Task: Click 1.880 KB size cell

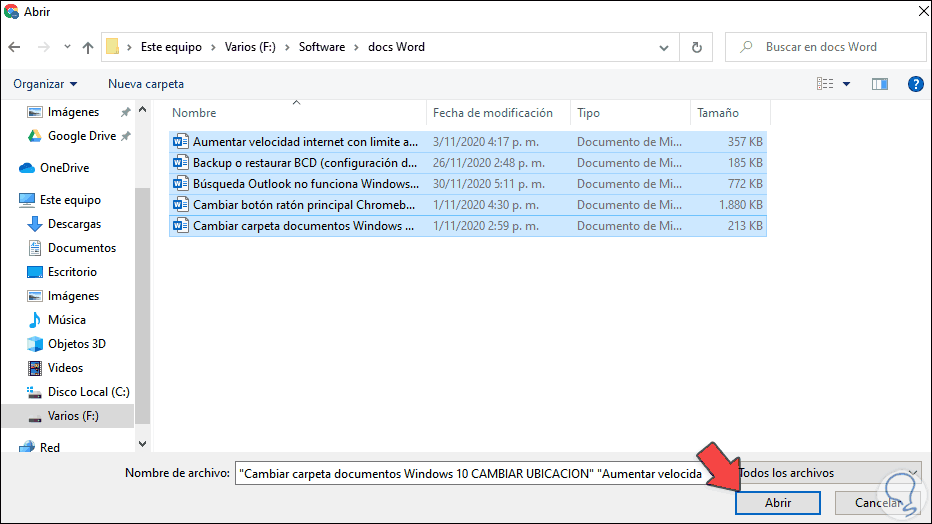Action: tap(741, 205)
